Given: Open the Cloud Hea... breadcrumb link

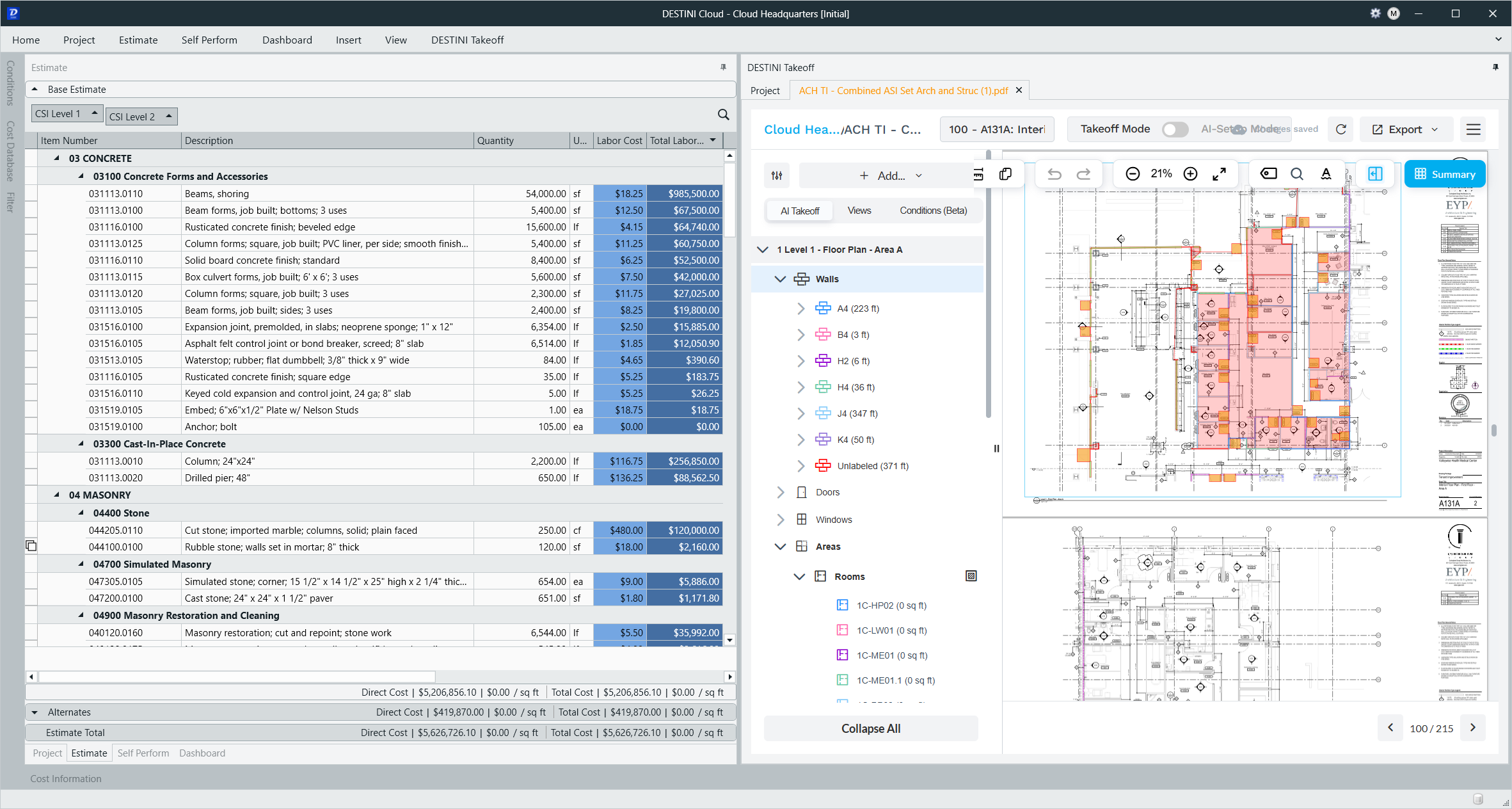Looking at the screenshot, I should [802, 129].
